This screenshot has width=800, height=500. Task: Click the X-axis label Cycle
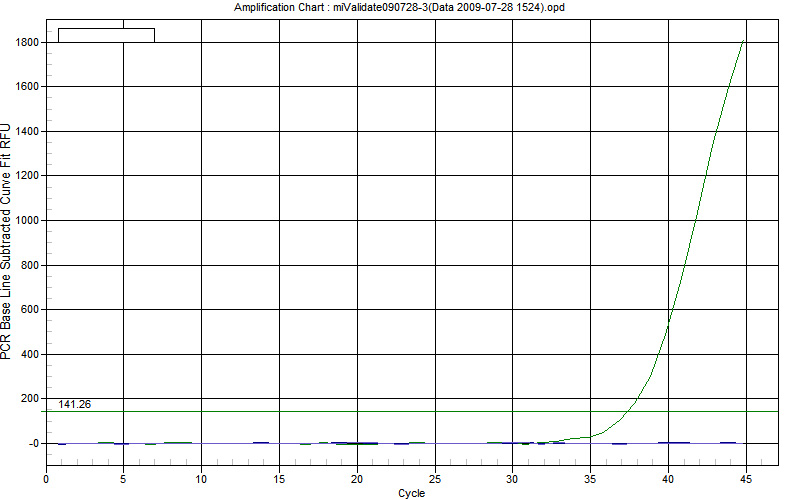411,493
